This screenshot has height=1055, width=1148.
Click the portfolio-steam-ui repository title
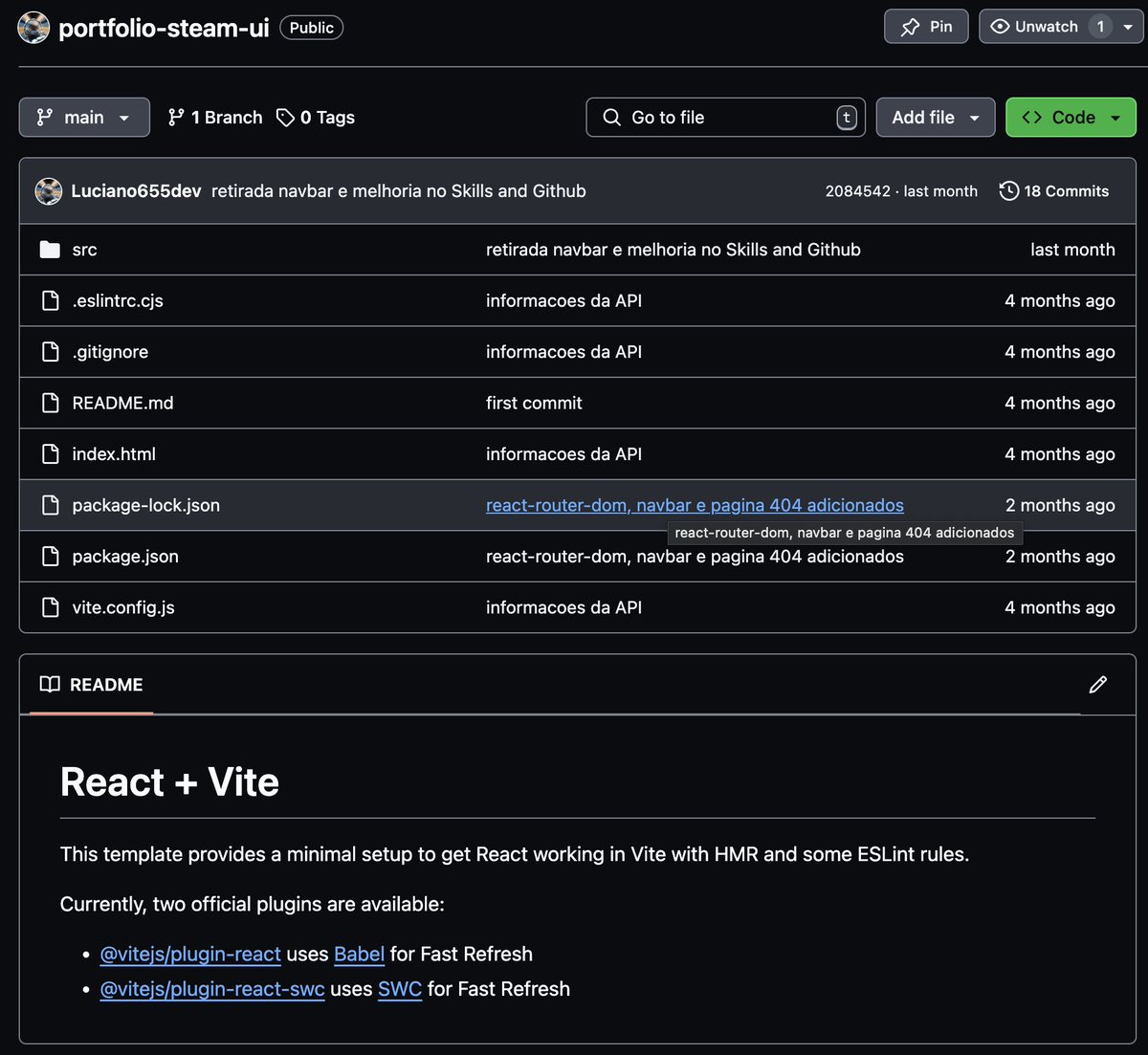[164, 28]
